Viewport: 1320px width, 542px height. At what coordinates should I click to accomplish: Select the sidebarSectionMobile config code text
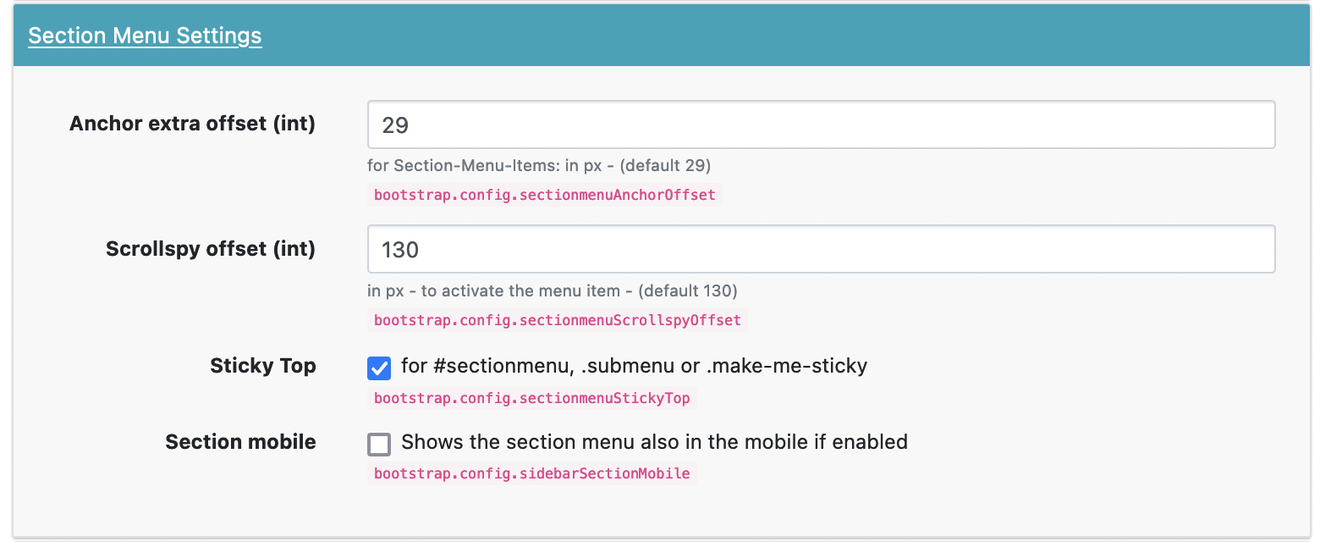click(x=532, y=473)
